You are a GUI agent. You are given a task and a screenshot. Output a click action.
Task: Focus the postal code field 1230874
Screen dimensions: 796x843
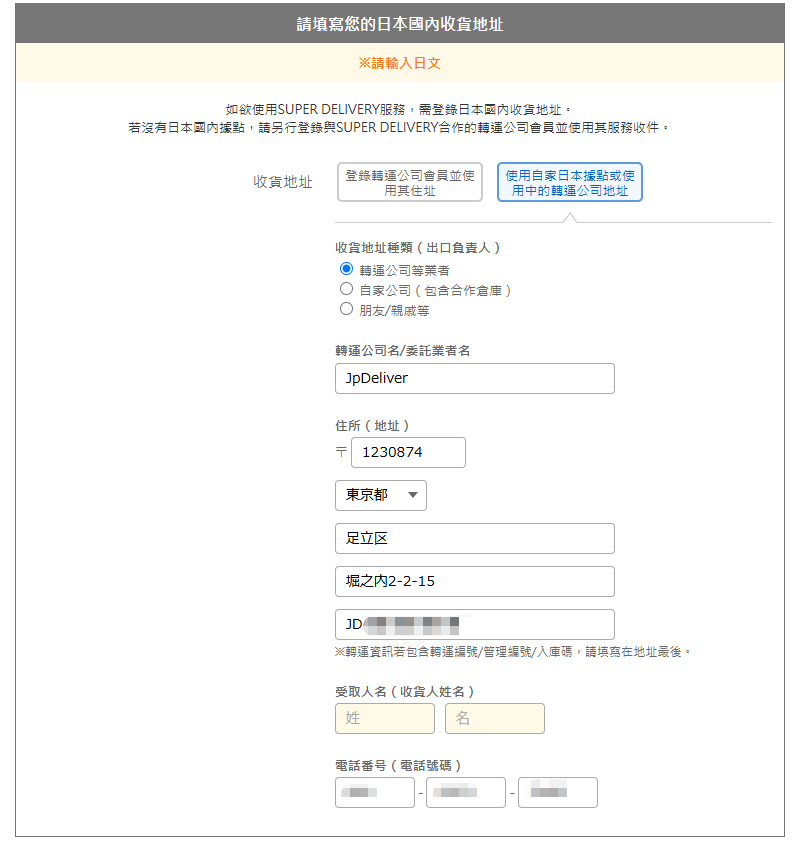pyautogui.click(x=408, y=452)
